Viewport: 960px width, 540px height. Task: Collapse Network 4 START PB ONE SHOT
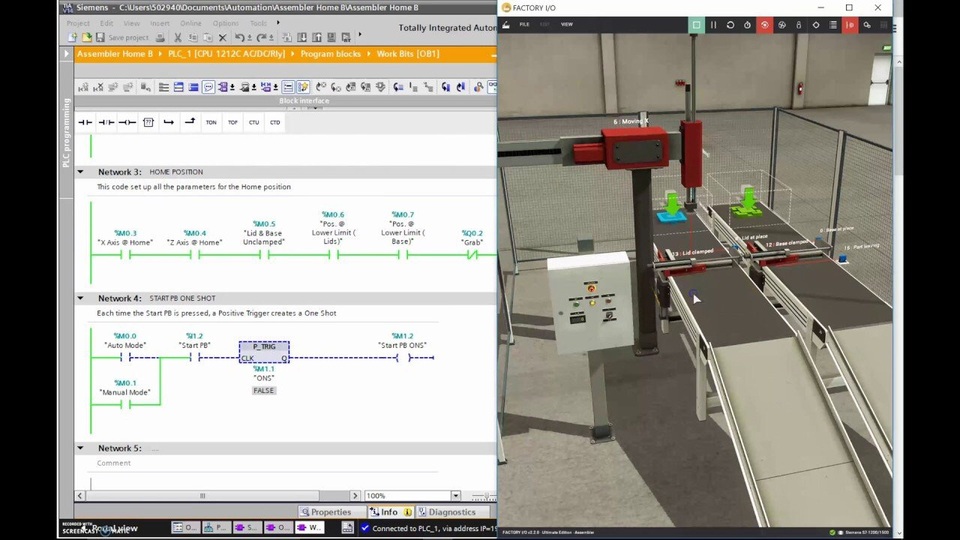click(x=81, y=298)
